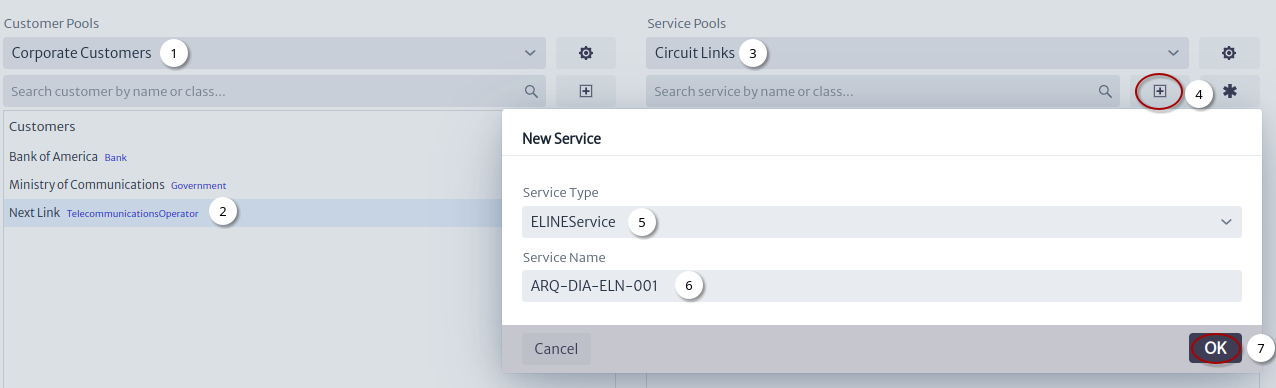Click the Service Pools label
This screenshot has width=1276, height=388.
(x=686, y=23)
